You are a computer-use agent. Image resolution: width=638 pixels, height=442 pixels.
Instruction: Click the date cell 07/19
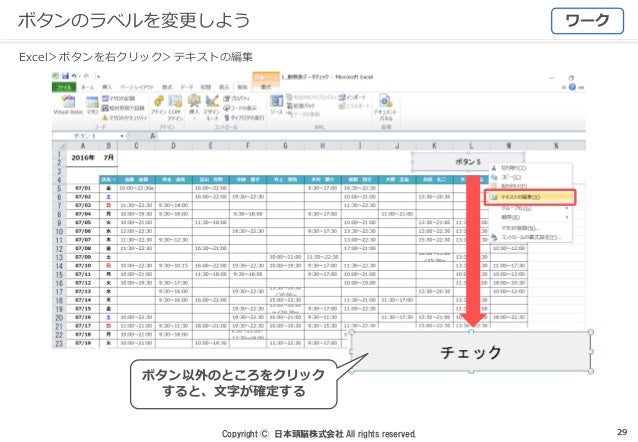coord(83,343)
